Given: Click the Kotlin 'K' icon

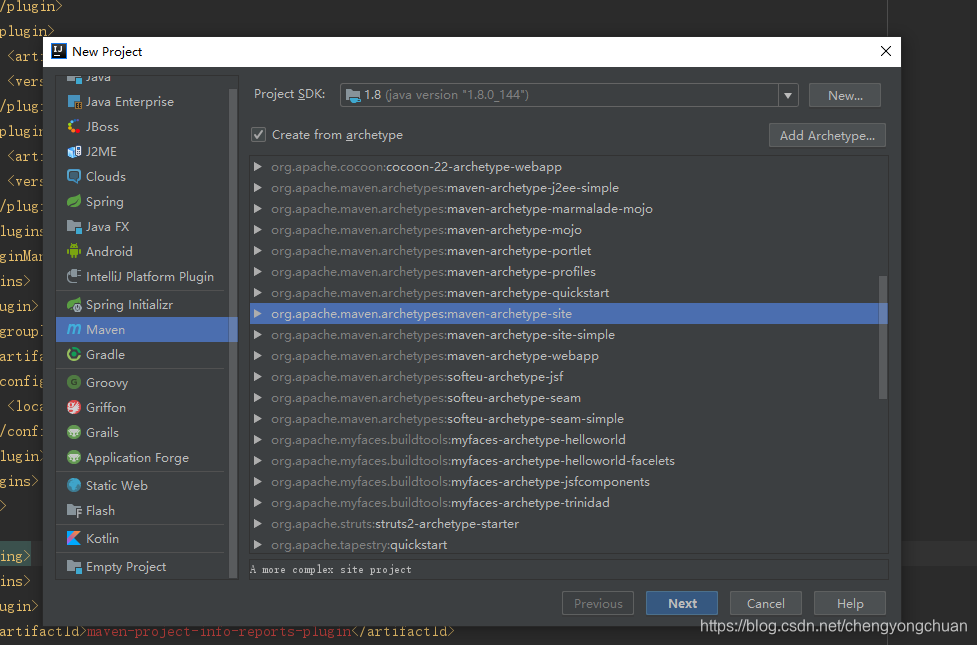Looking at the screenshot, I should (x=74, y=538).
